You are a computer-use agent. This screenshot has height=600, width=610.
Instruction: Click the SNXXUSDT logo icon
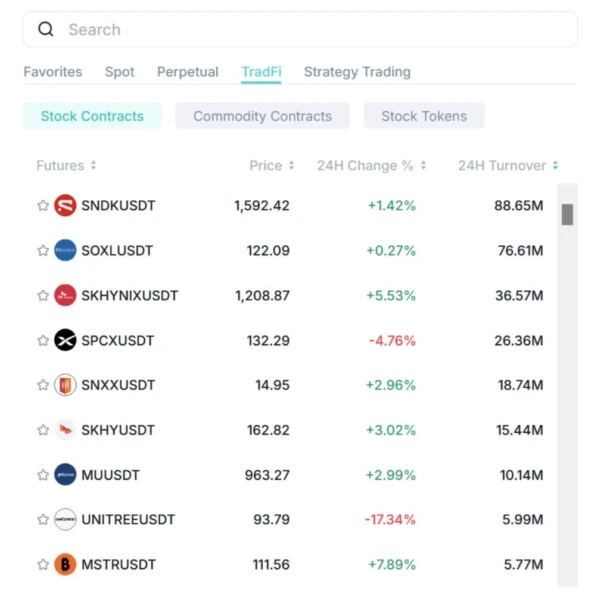coord(65,385)
